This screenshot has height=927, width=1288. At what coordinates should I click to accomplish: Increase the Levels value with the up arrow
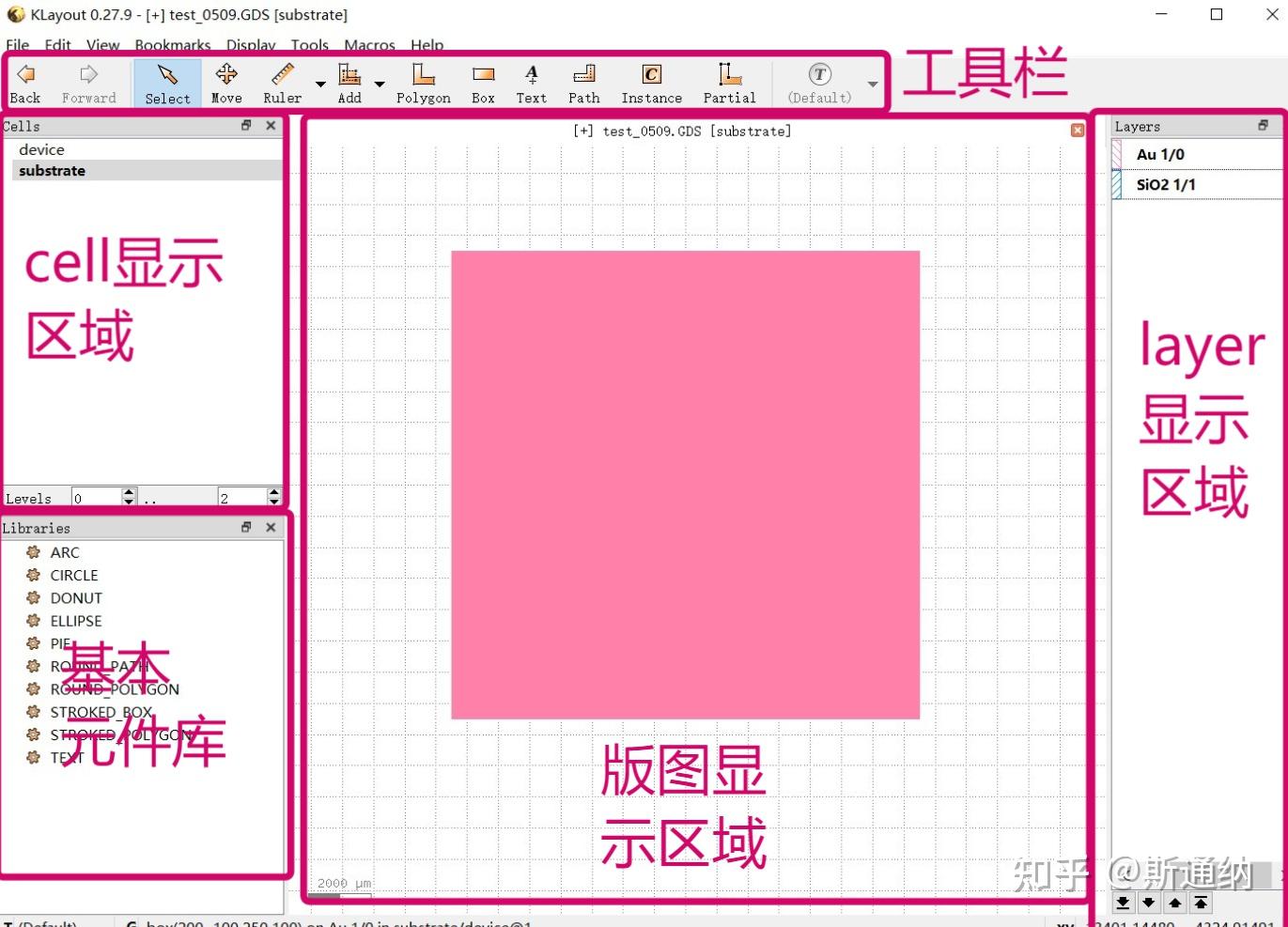coord(129,491)
